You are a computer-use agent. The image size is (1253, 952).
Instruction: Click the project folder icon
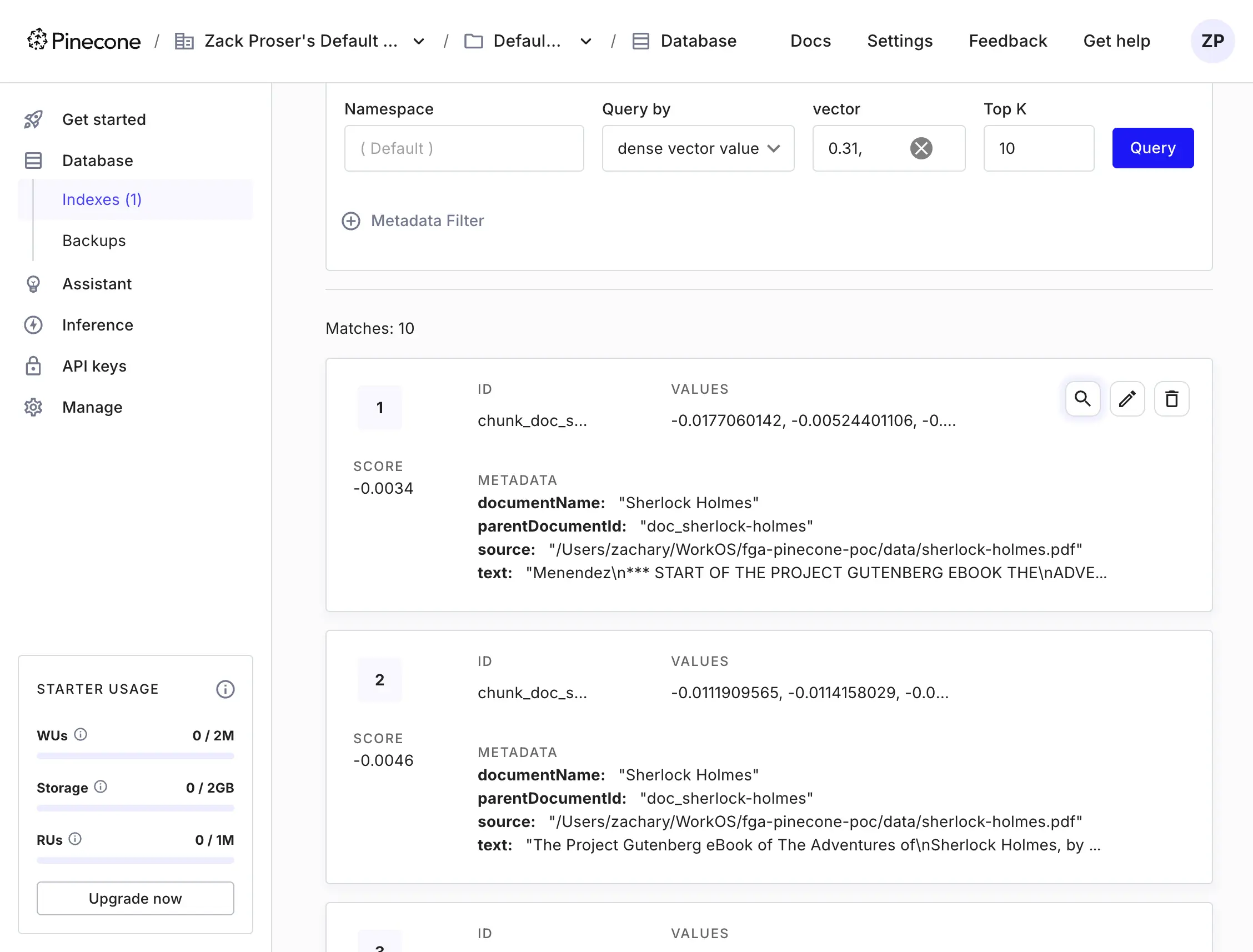point(474,41)
